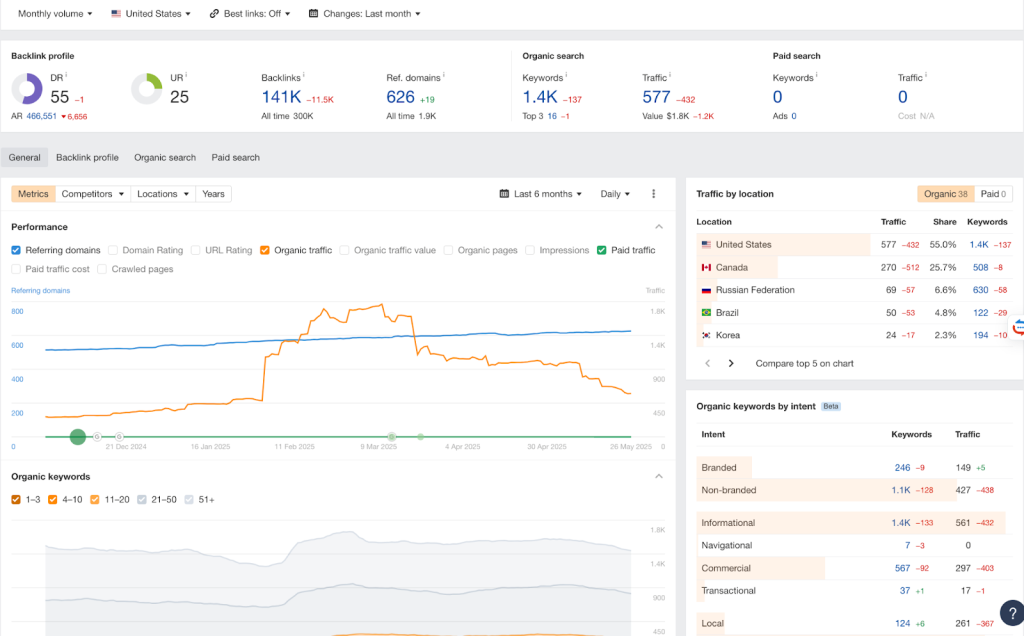The width and height of the screenshot is (1024, 636).
Task: Open the chart three-dot options menu
Action: 653,194
